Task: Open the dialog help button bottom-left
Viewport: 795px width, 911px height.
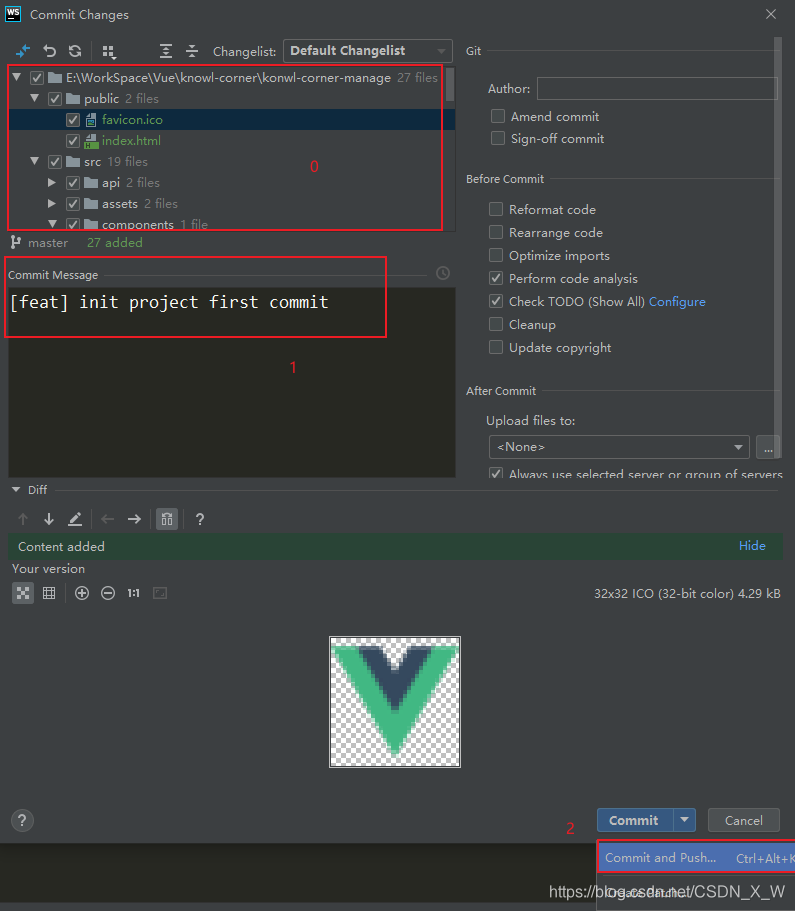Action: pyautogui.click(x=22, y=820)
